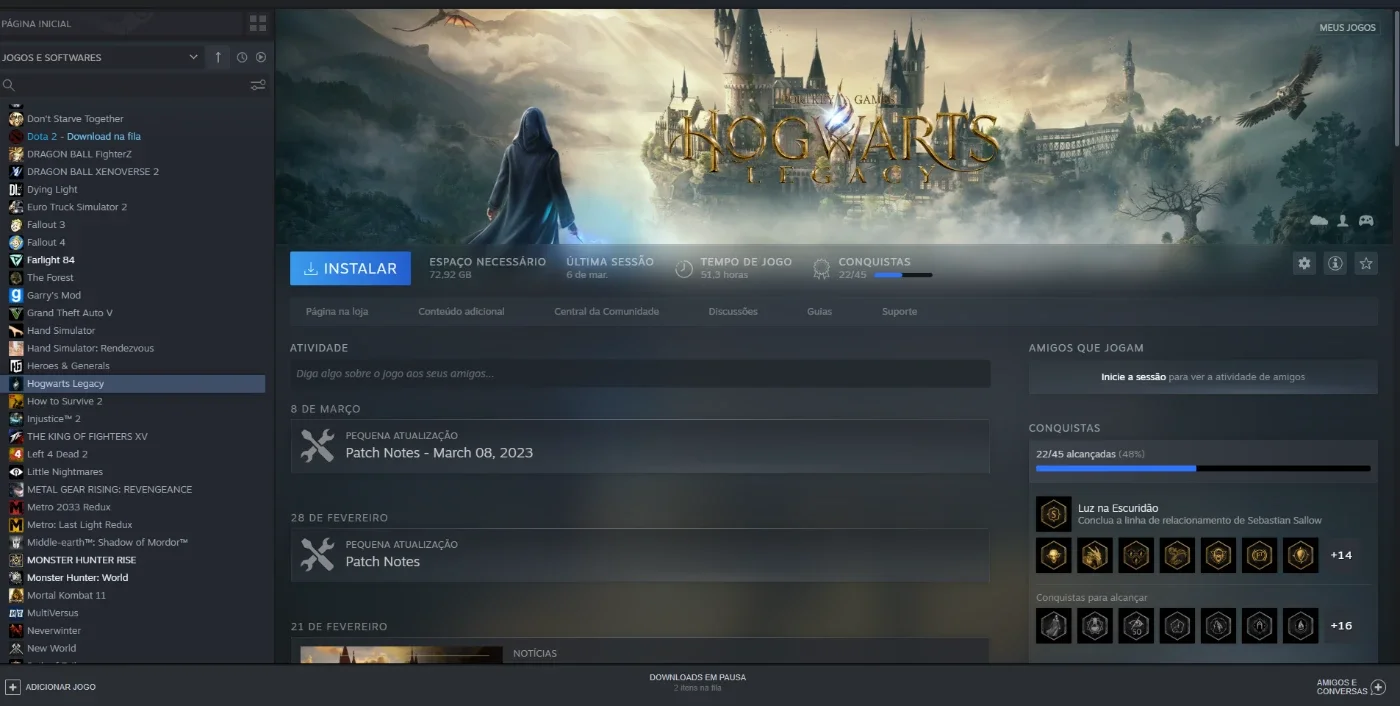The width and height of the screenshot is (1400, 706).
Task: Open the game settings gear icon
Action: click(1304, 264)
